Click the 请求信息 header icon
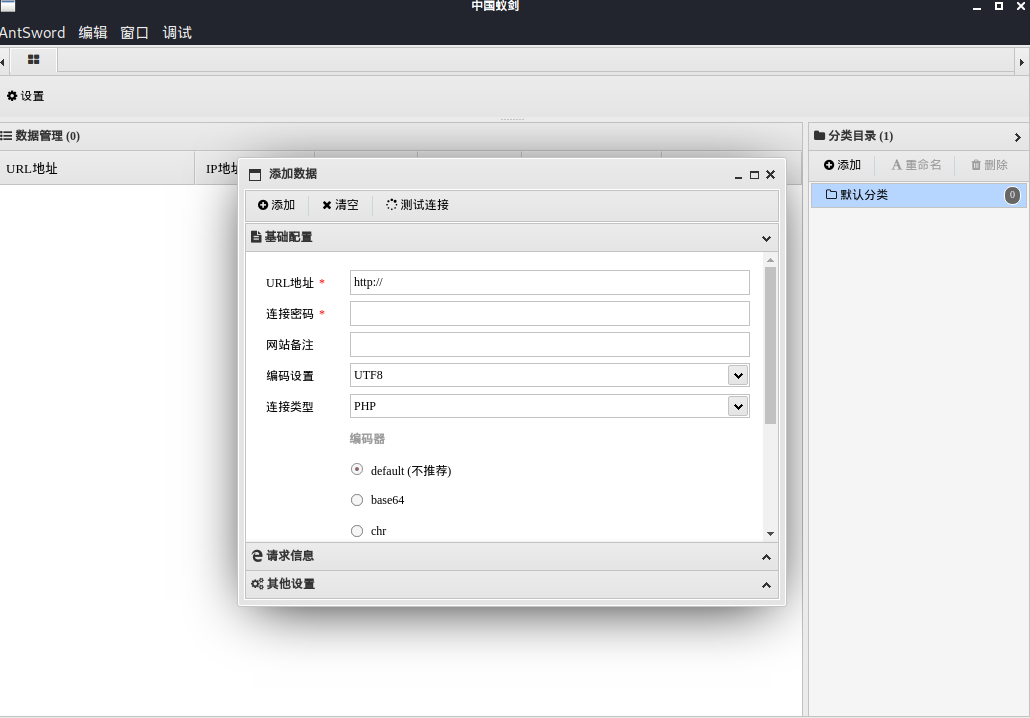Screen dimensions: 1030x718 coord(257,556)
